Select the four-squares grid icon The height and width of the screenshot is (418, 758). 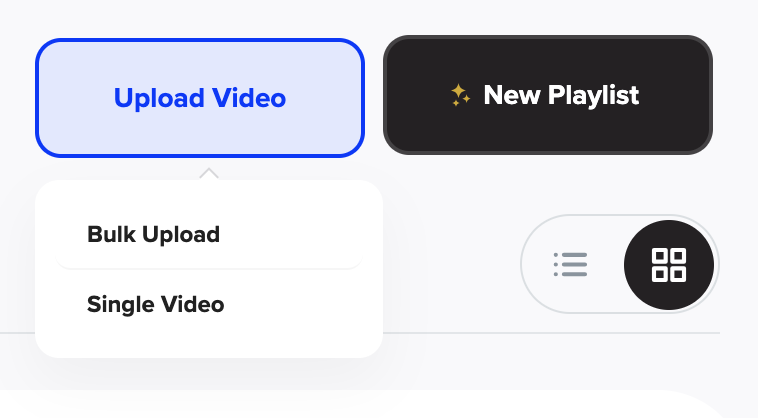(x=669, y=265)
